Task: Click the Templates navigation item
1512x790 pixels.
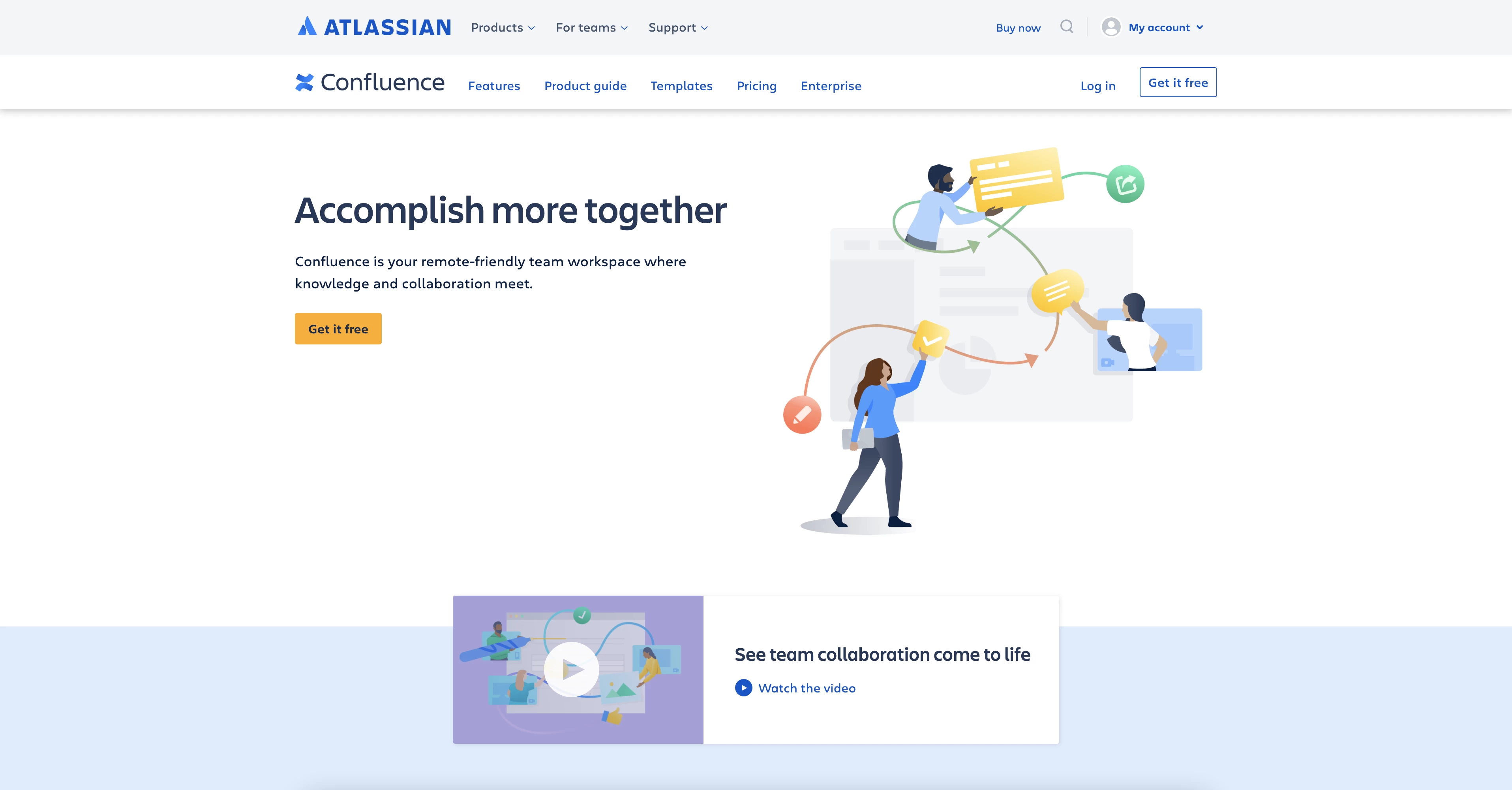Action: point(681,85)
